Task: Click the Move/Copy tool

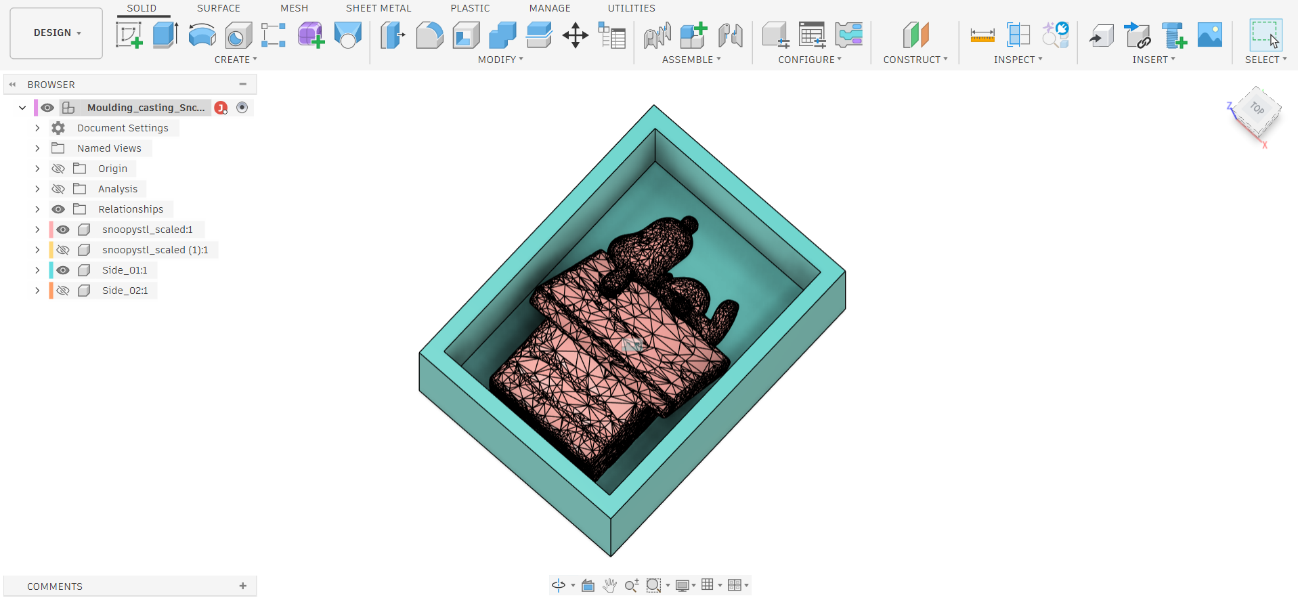Action: click(575, 36)
